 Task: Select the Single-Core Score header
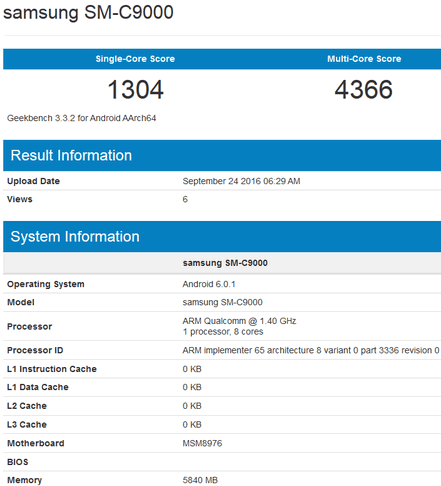click(135, 59)
